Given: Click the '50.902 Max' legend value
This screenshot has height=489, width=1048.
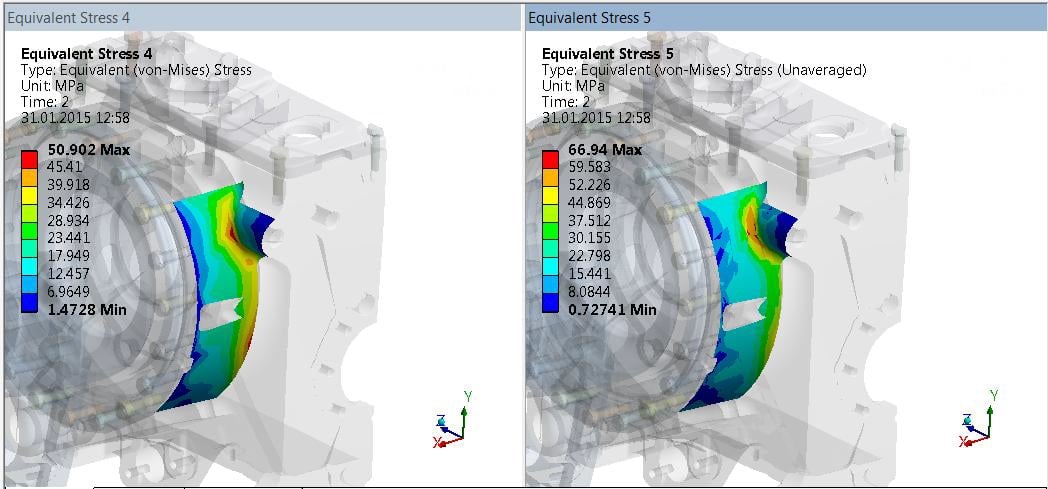Looking at the screenshot, I should point(87,150).
